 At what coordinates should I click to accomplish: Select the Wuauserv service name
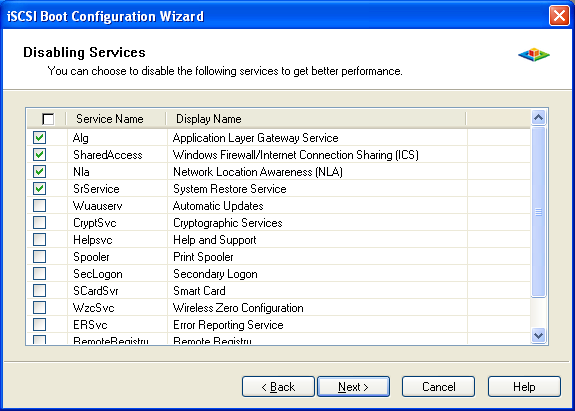click(x=97, y=206)
